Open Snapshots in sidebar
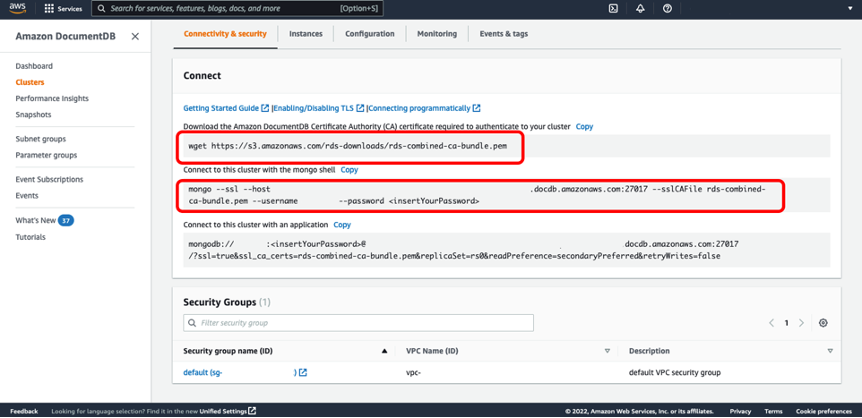The height and width of the screenshot is (418, 862). click(34, 115)
